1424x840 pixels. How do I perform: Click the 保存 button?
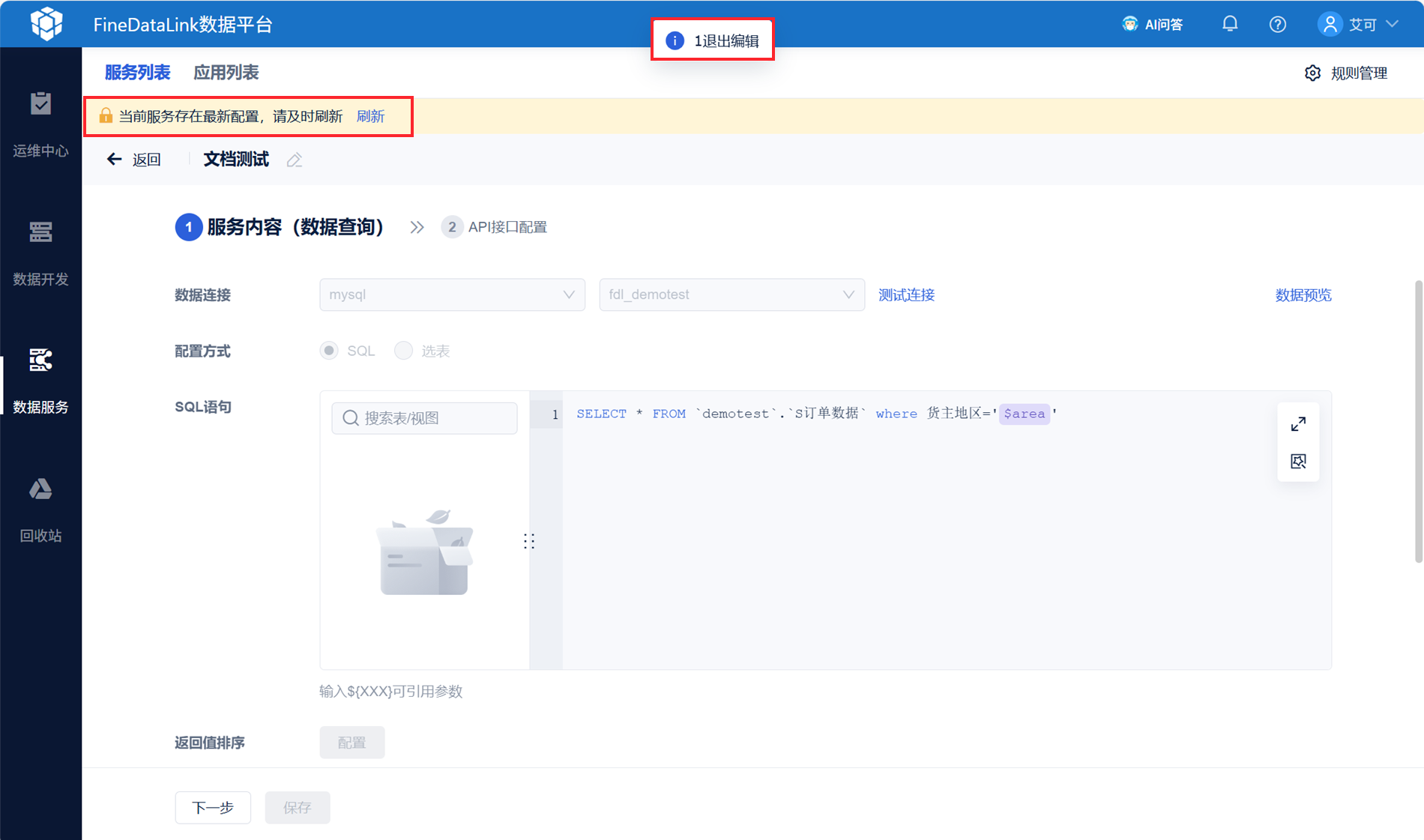(298, 807)
